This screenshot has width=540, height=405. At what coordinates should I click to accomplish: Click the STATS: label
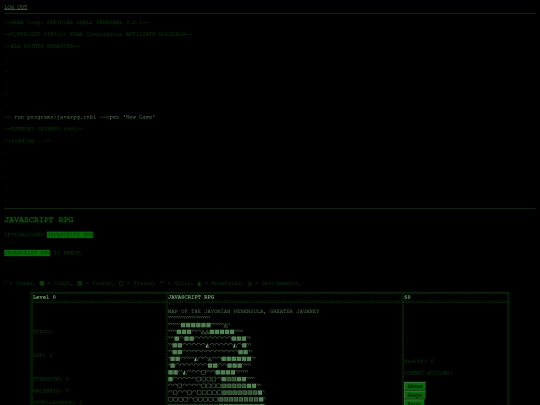tap(43, 332)
